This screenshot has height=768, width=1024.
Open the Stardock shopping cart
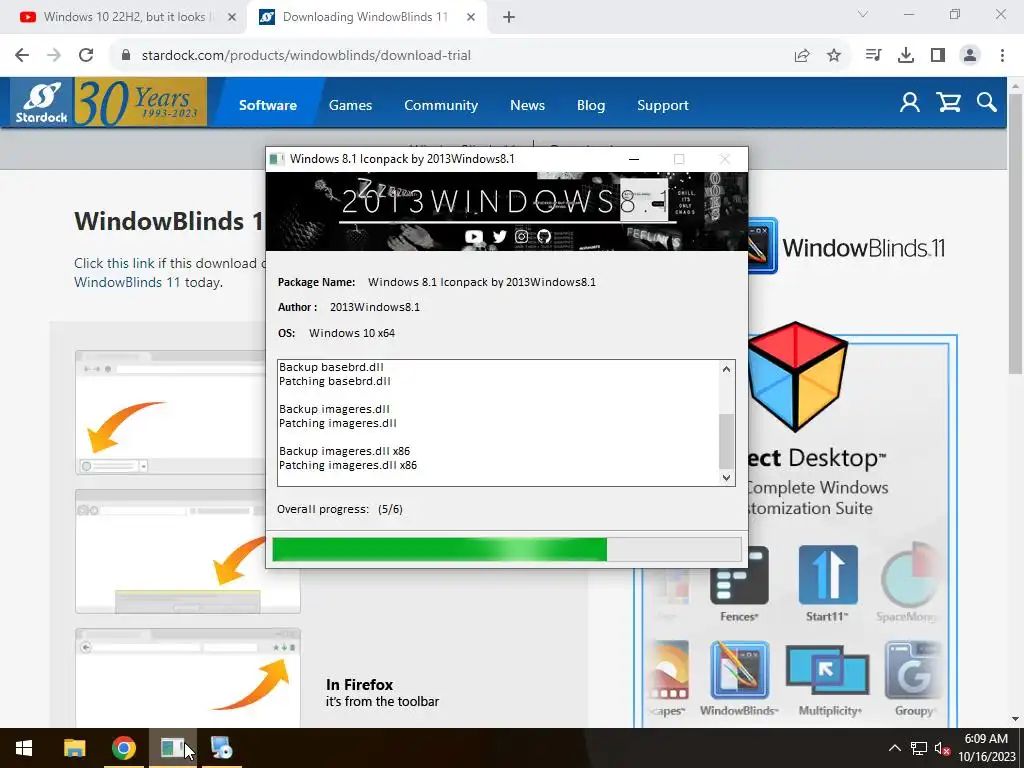[948, 103]
